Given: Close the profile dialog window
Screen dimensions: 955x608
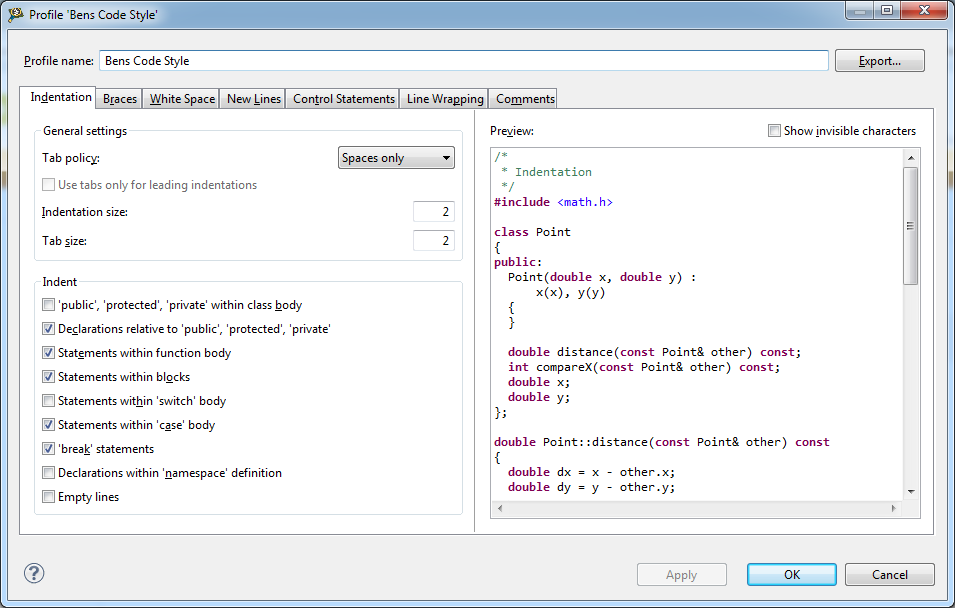Looking at the screenshot, I should point(924,10).
